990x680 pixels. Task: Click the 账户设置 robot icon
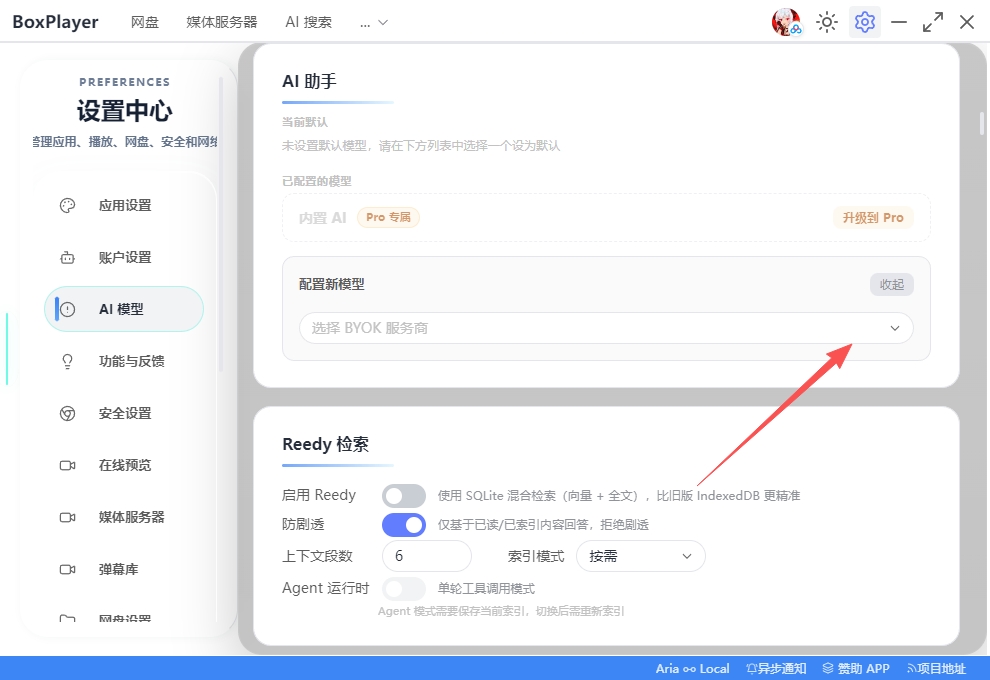point(68,258)
